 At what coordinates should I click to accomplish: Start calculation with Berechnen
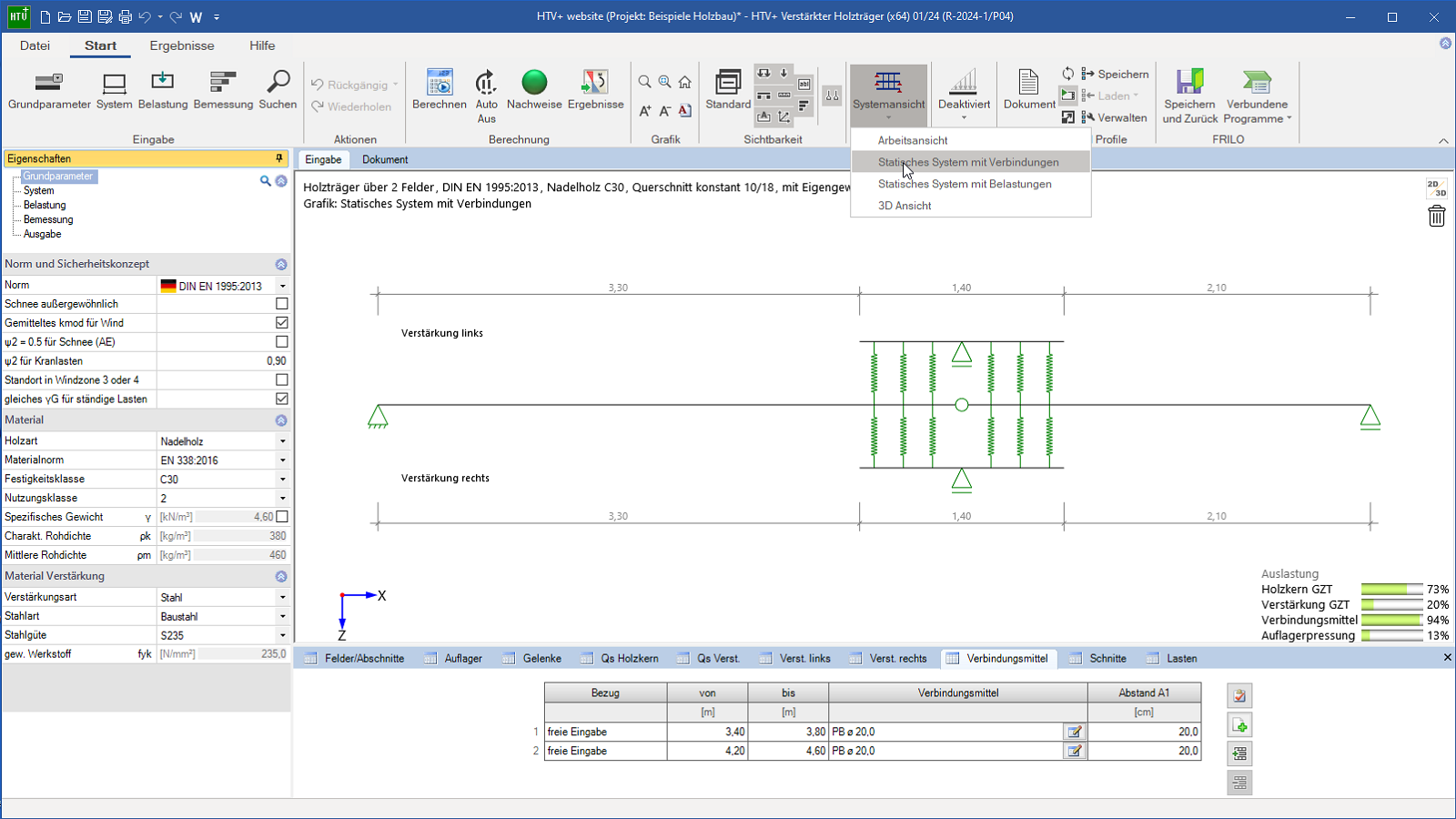tap(440, 91)
